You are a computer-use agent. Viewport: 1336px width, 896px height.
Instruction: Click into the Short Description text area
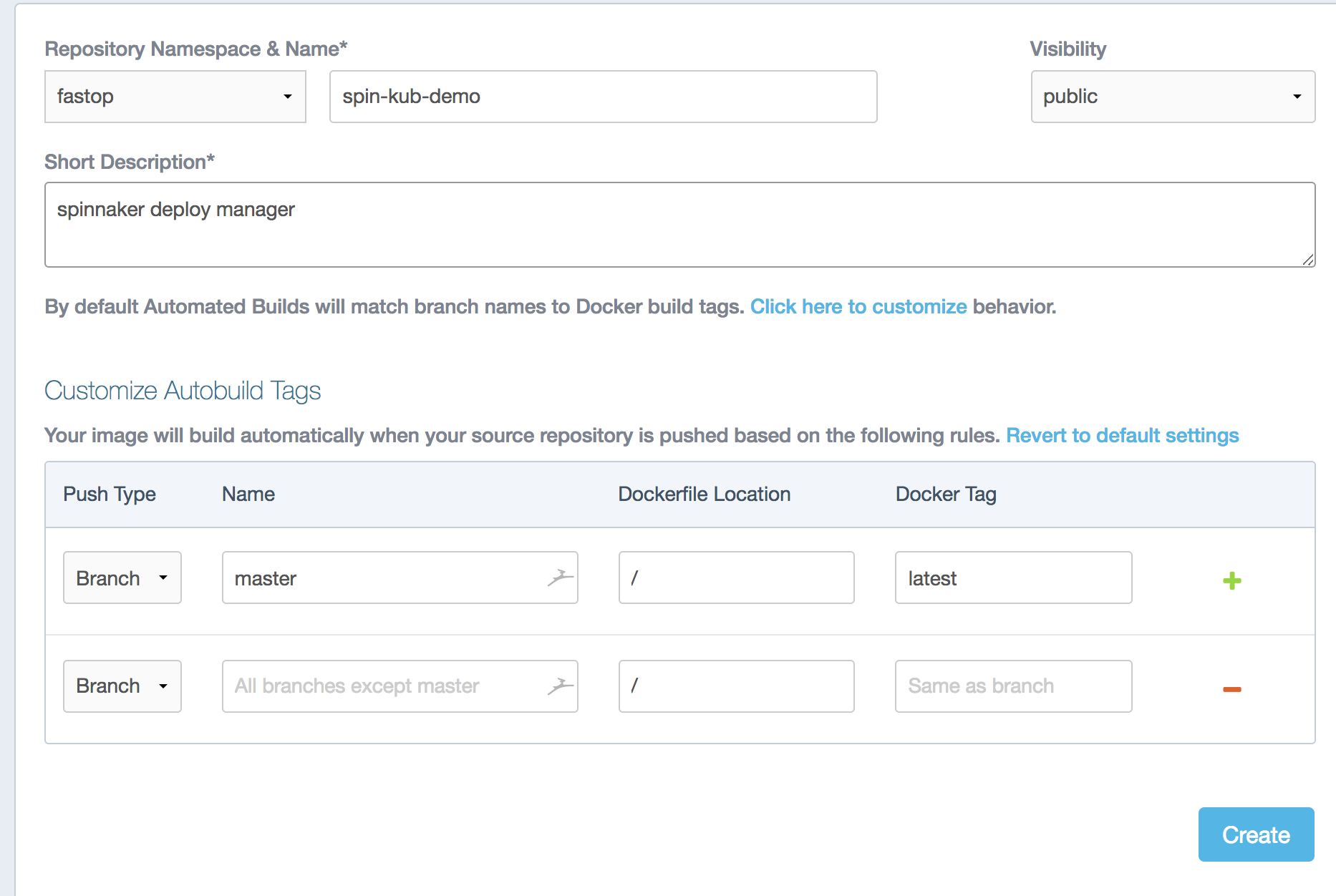pyautogui.click(x=679, y=225)
